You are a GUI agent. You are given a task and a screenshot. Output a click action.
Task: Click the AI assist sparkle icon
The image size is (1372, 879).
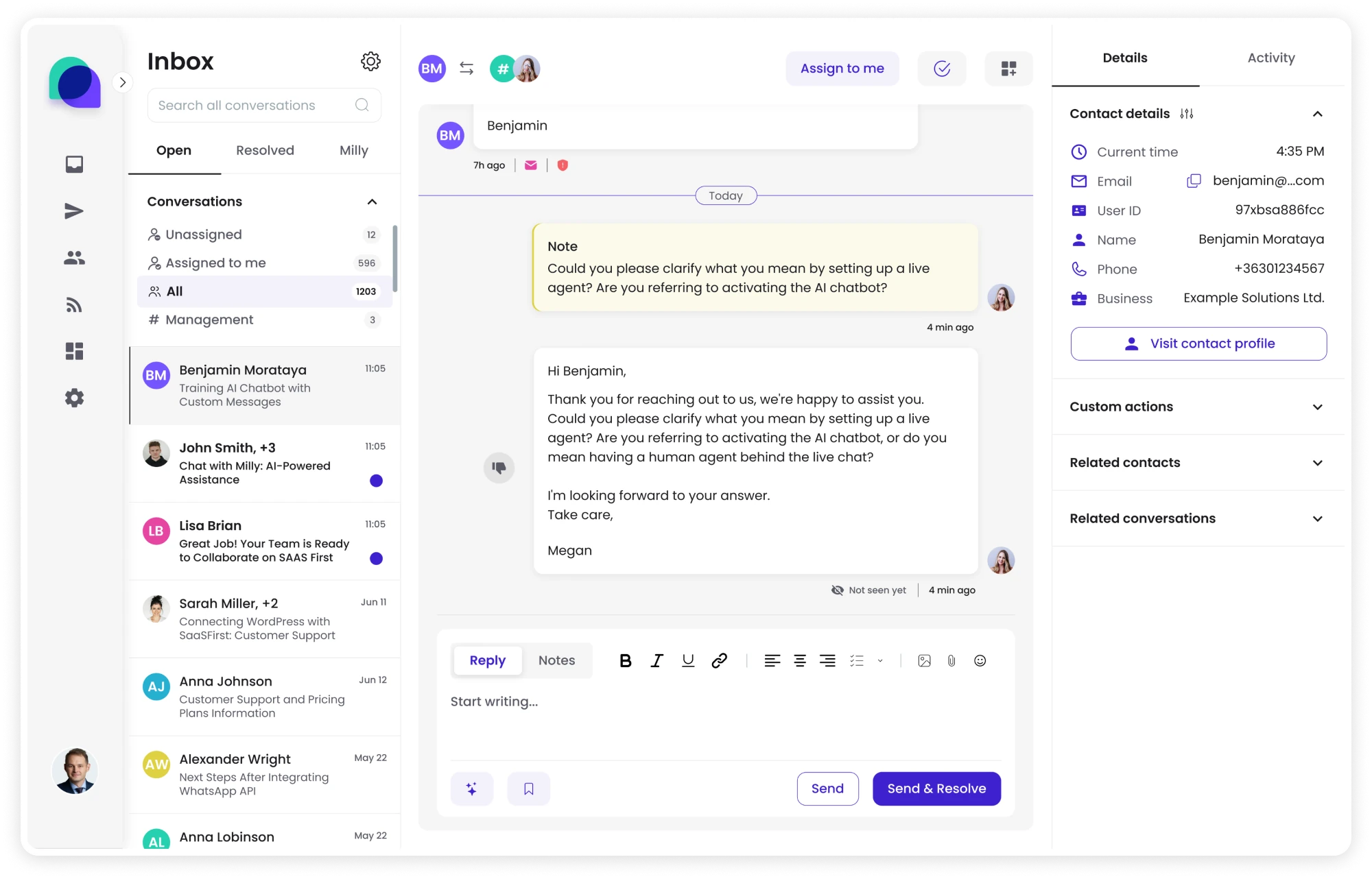(472, 789)
